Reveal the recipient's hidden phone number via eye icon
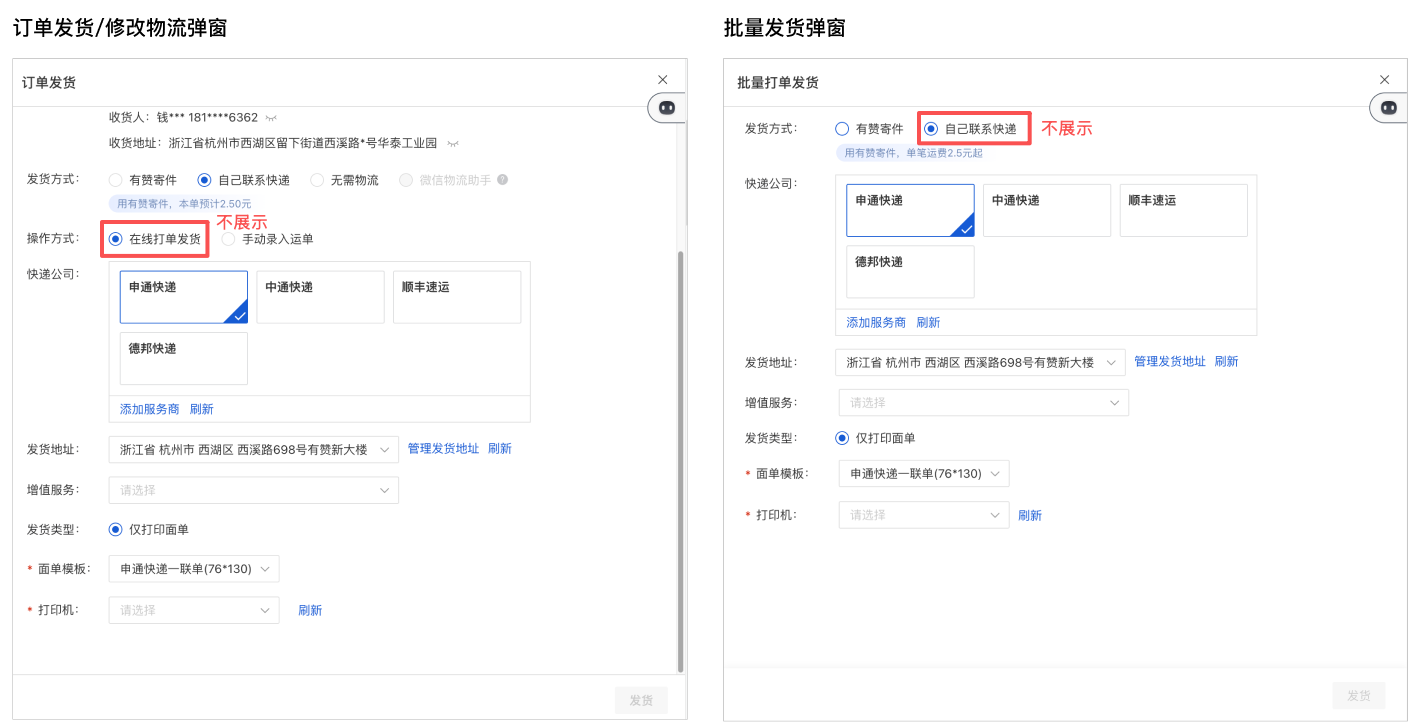1414x727 pixels. click(271, 117)
